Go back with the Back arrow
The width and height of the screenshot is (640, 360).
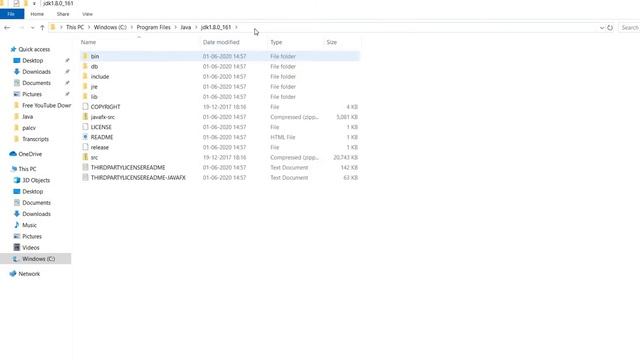7,28
